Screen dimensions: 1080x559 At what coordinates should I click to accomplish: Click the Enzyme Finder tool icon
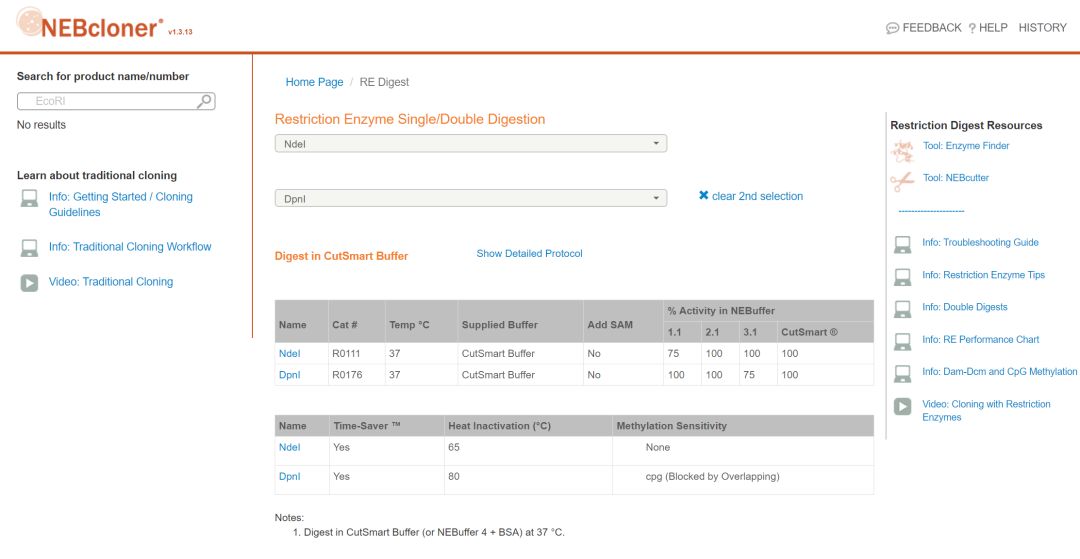[x=902, y=149]
